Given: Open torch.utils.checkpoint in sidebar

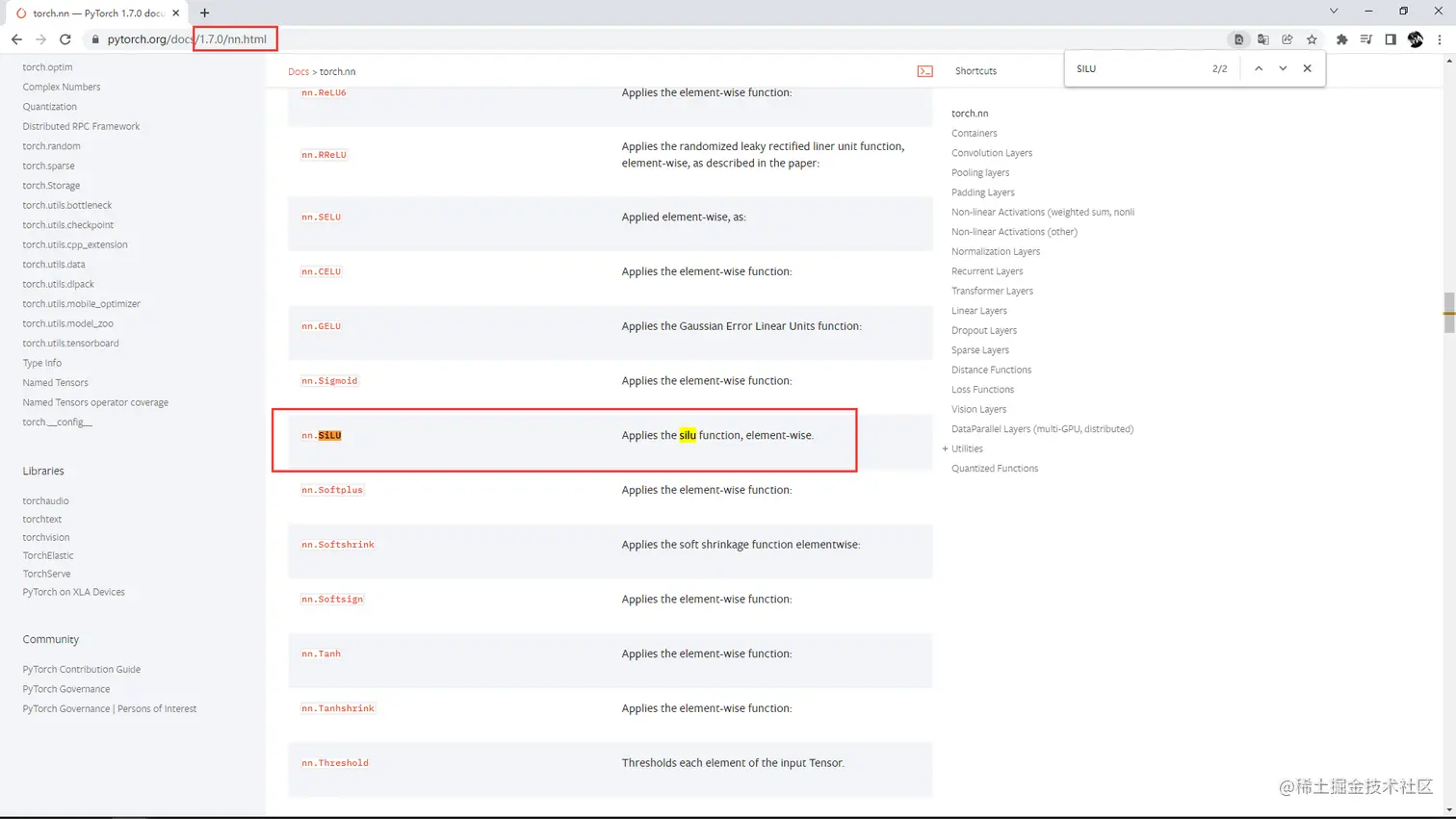Looking at the screenshot, I should [x=68, y=225].
